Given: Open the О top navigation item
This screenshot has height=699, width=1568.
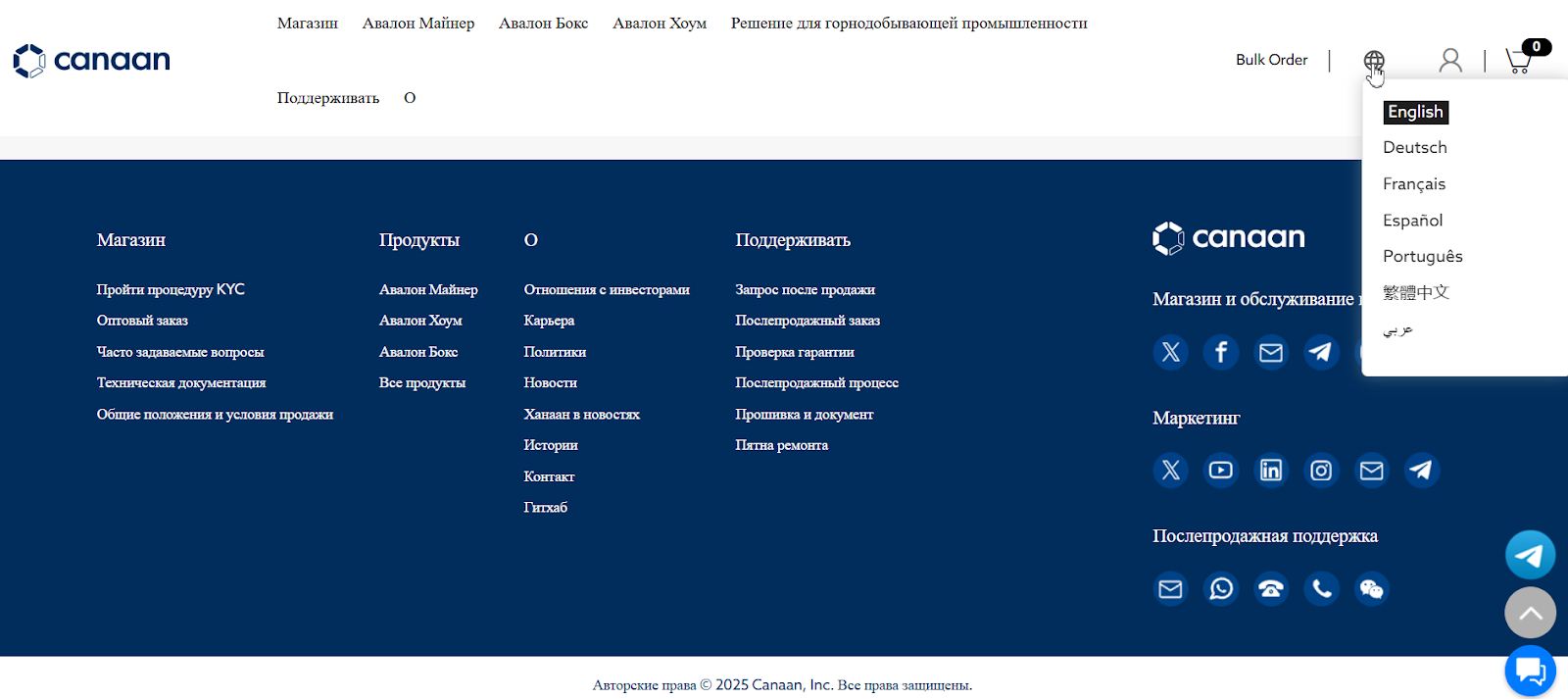Looking at the screenshot, I should 410,98.
